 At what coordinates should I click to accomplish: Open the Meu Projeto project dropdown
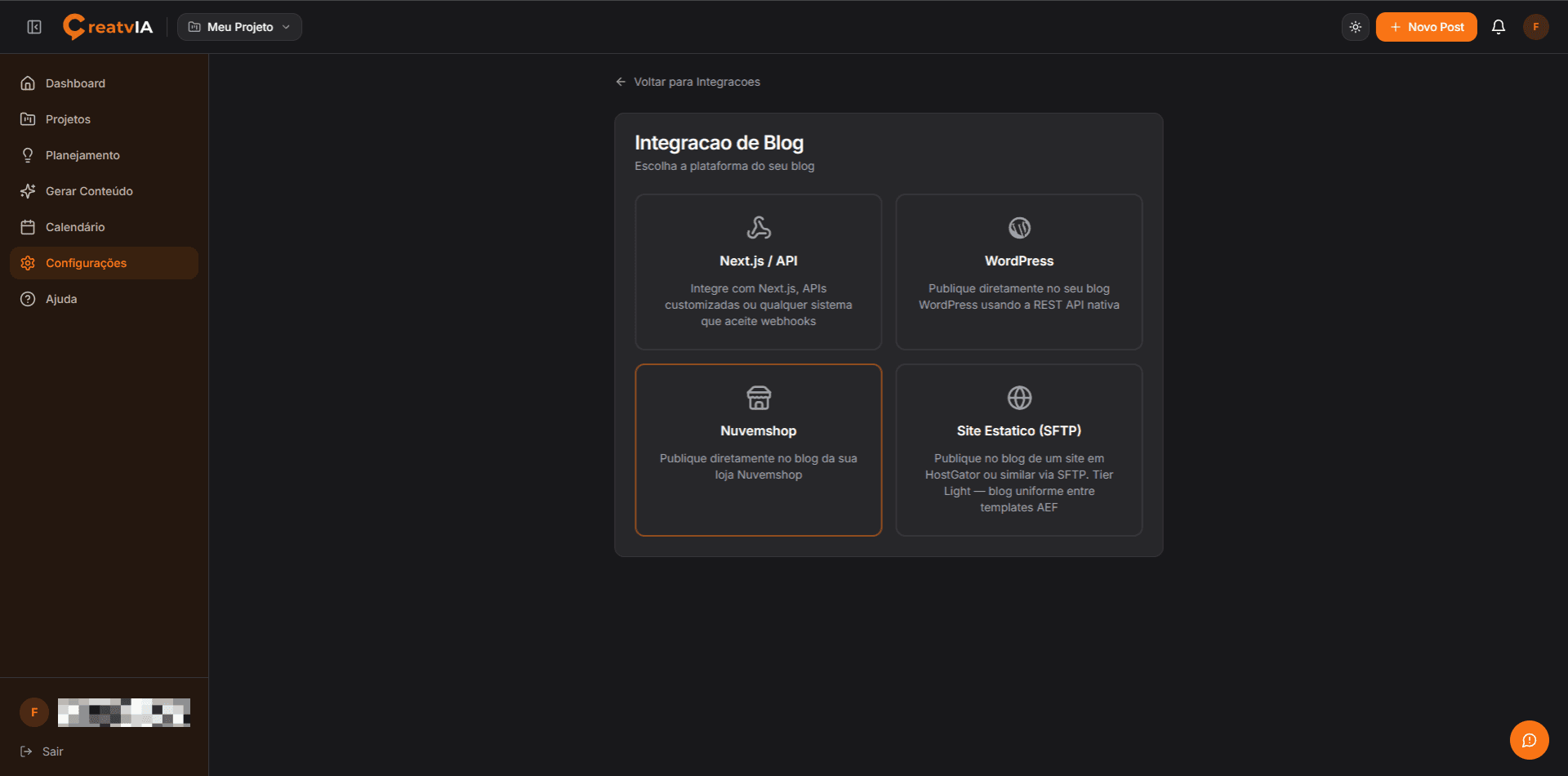(x=239, y=27)
